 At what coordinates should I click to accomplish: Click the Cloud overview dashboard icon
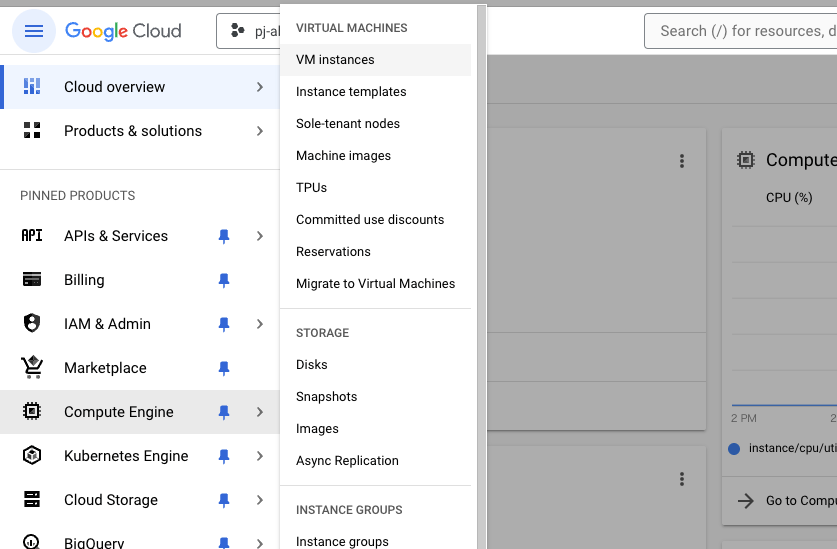tap(32, 87)
